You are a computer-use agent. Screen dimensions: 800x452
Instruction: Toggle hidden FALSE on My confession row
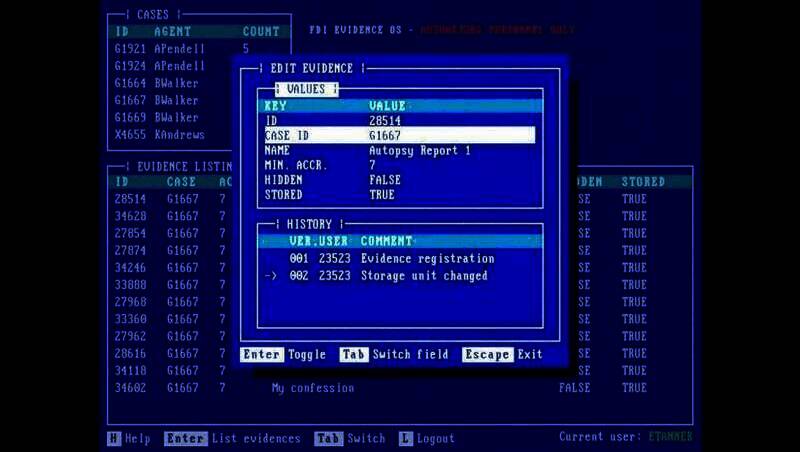click(574, 388)
